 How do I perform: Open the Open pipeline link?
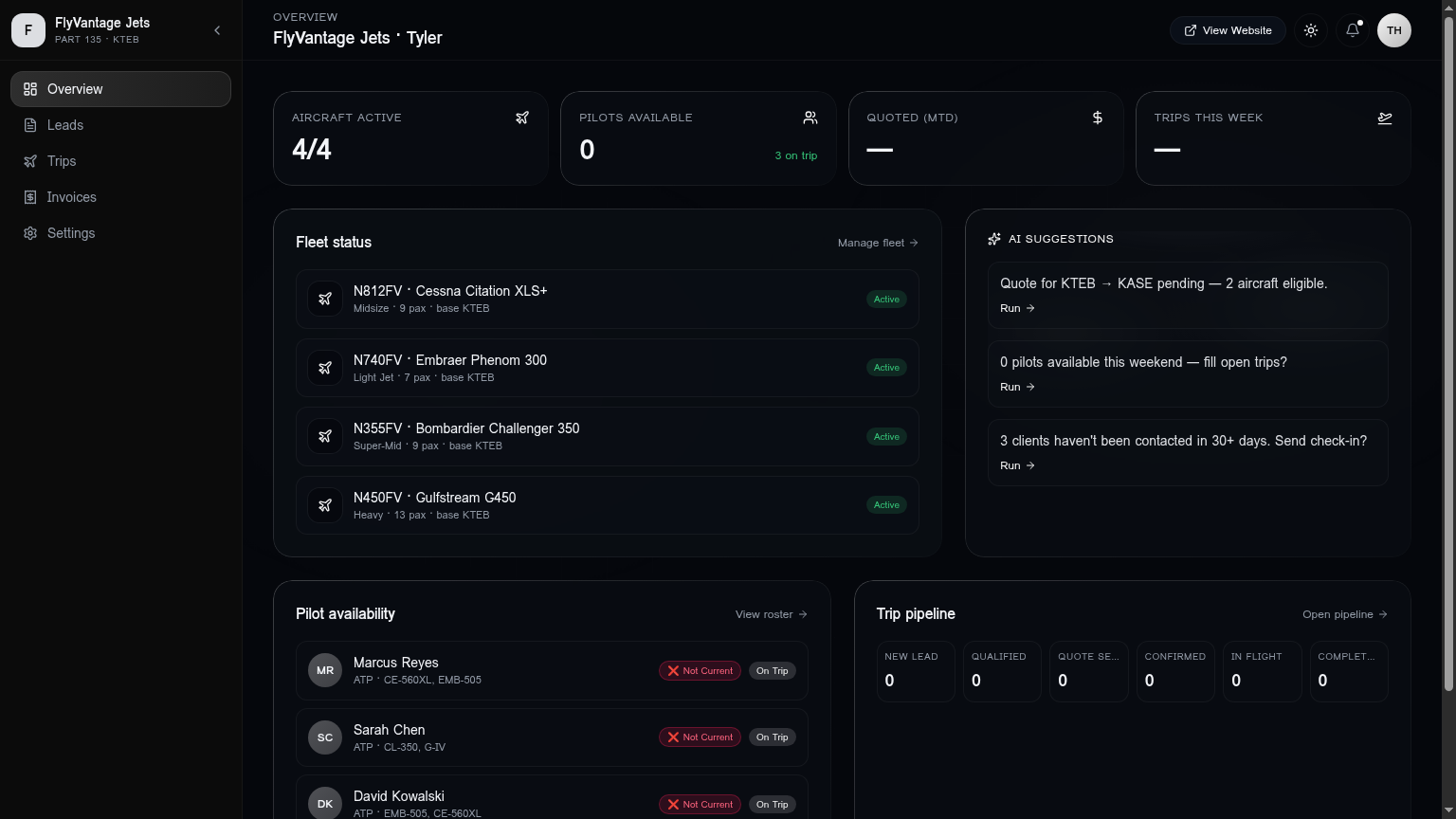(x=1345, y=614)
